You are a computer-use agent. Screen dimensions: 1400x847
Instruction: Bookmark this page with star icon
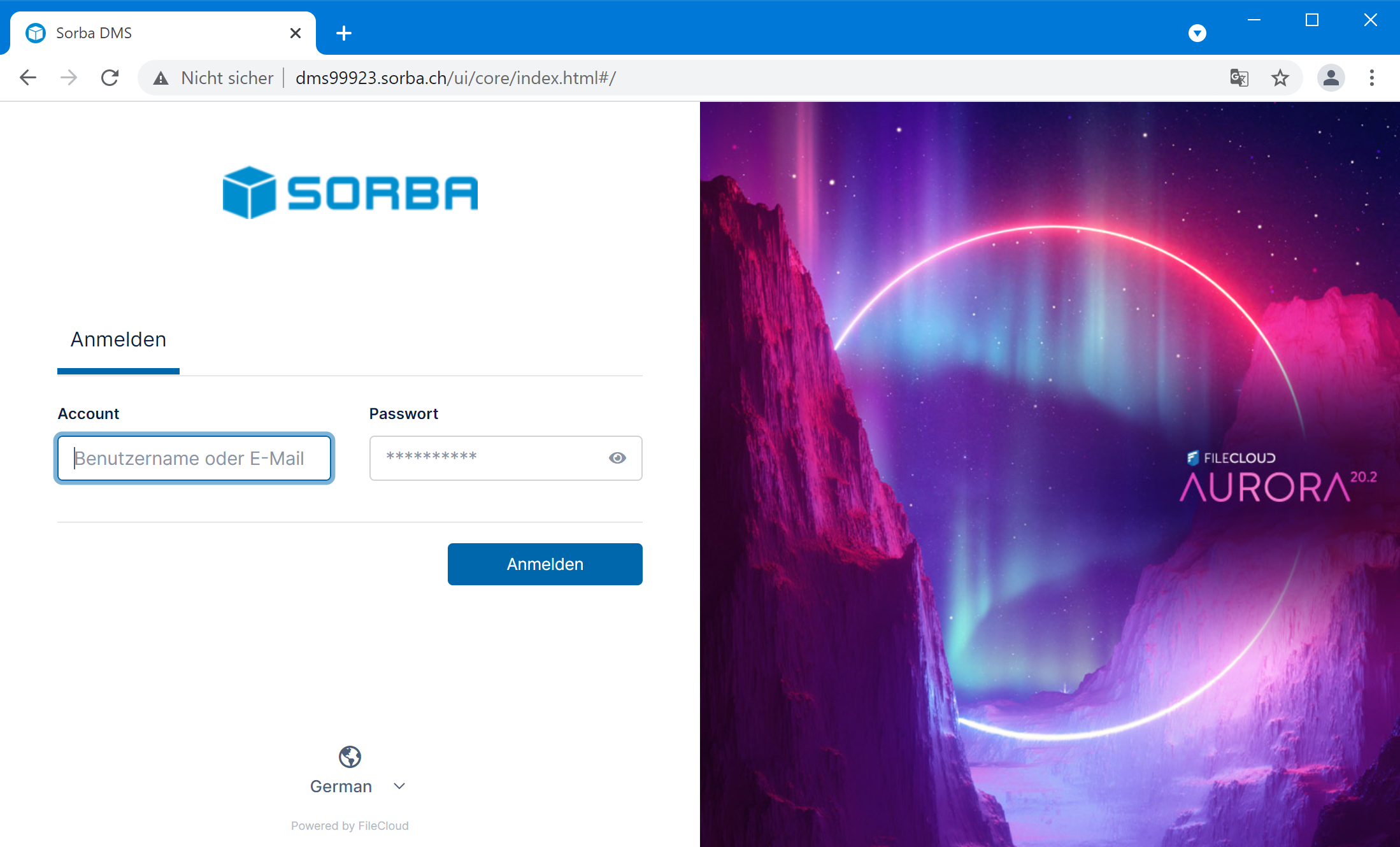tap(1280, 78)
